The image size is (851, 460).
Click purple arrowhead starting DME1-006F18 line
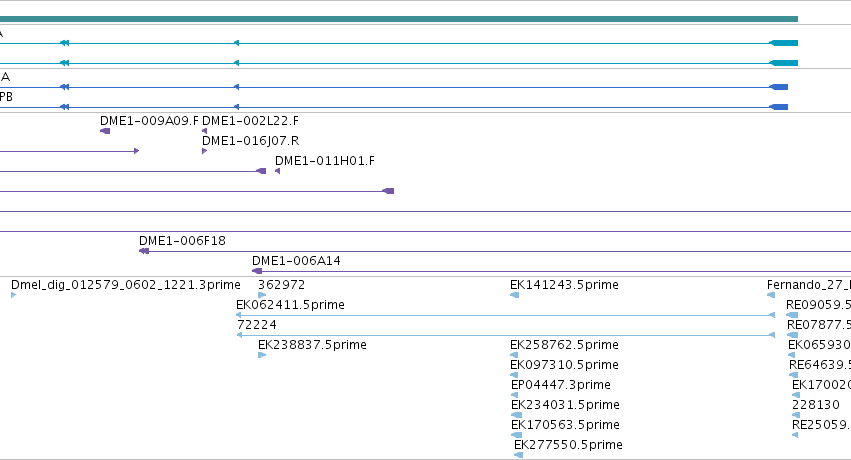[144, 251]
